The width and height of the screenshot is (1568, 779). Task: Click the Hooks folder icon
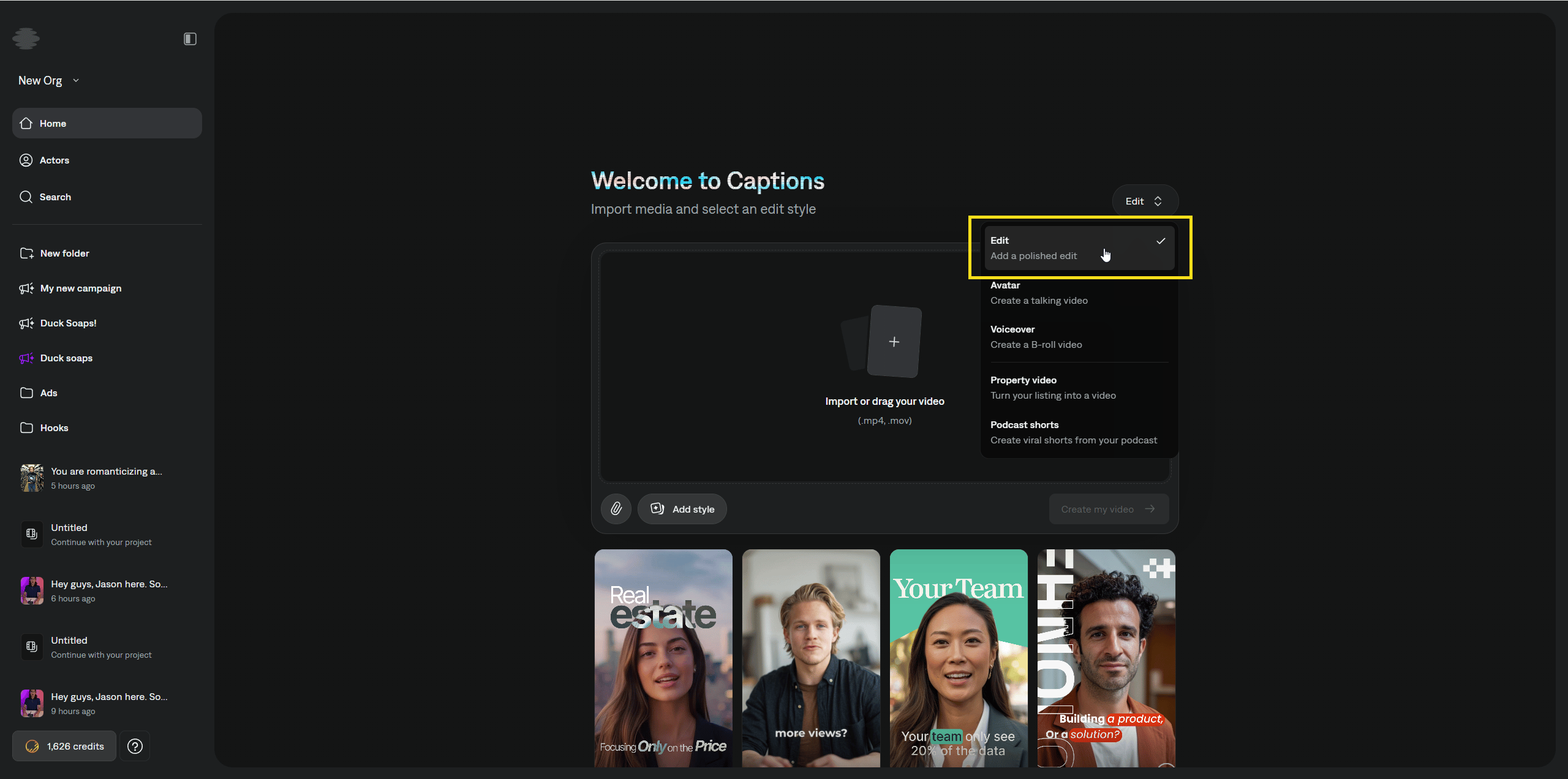click(x=26, y=427)
